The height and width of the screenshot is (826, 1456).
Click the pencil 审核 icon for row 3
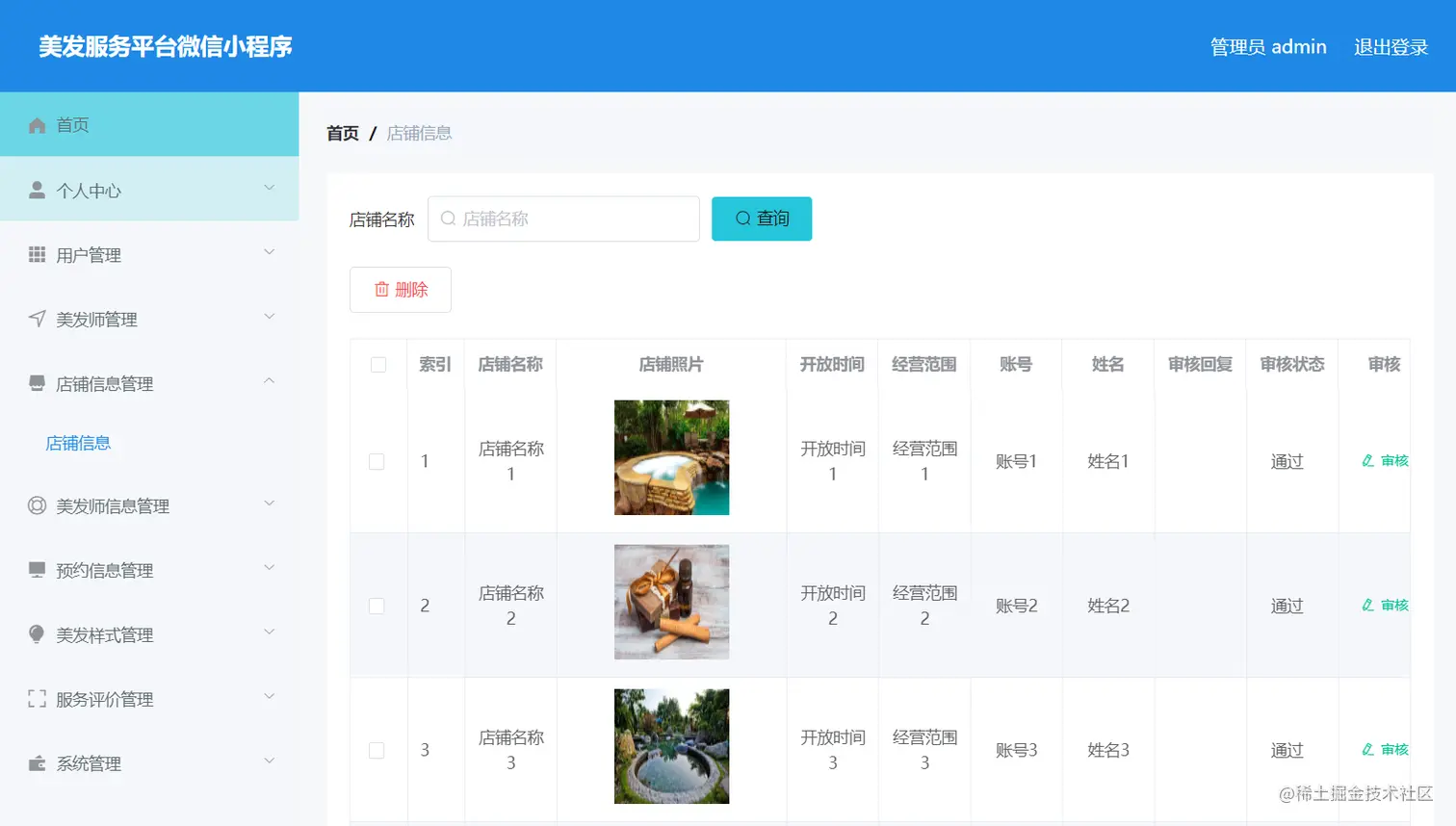coord(1367,750)
